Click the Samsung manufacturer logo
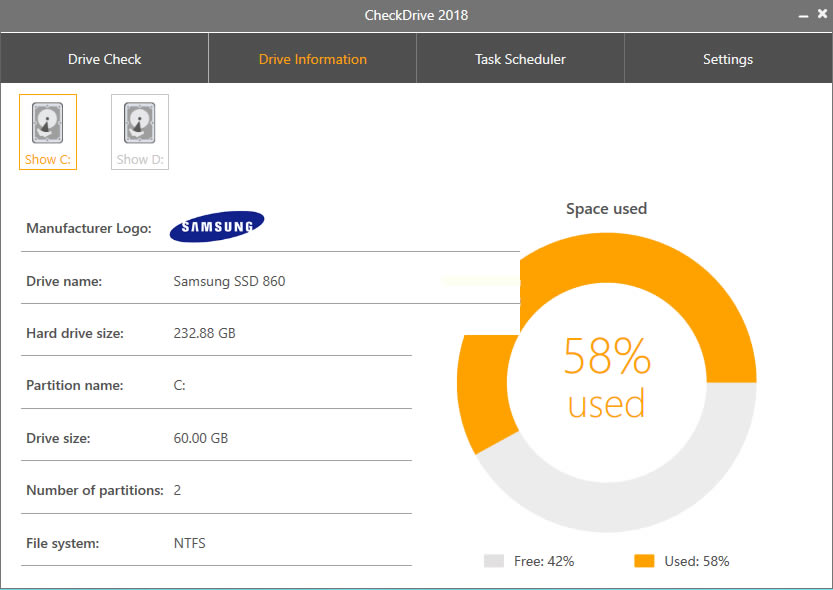833x590 pixels. tap(217, 227)
